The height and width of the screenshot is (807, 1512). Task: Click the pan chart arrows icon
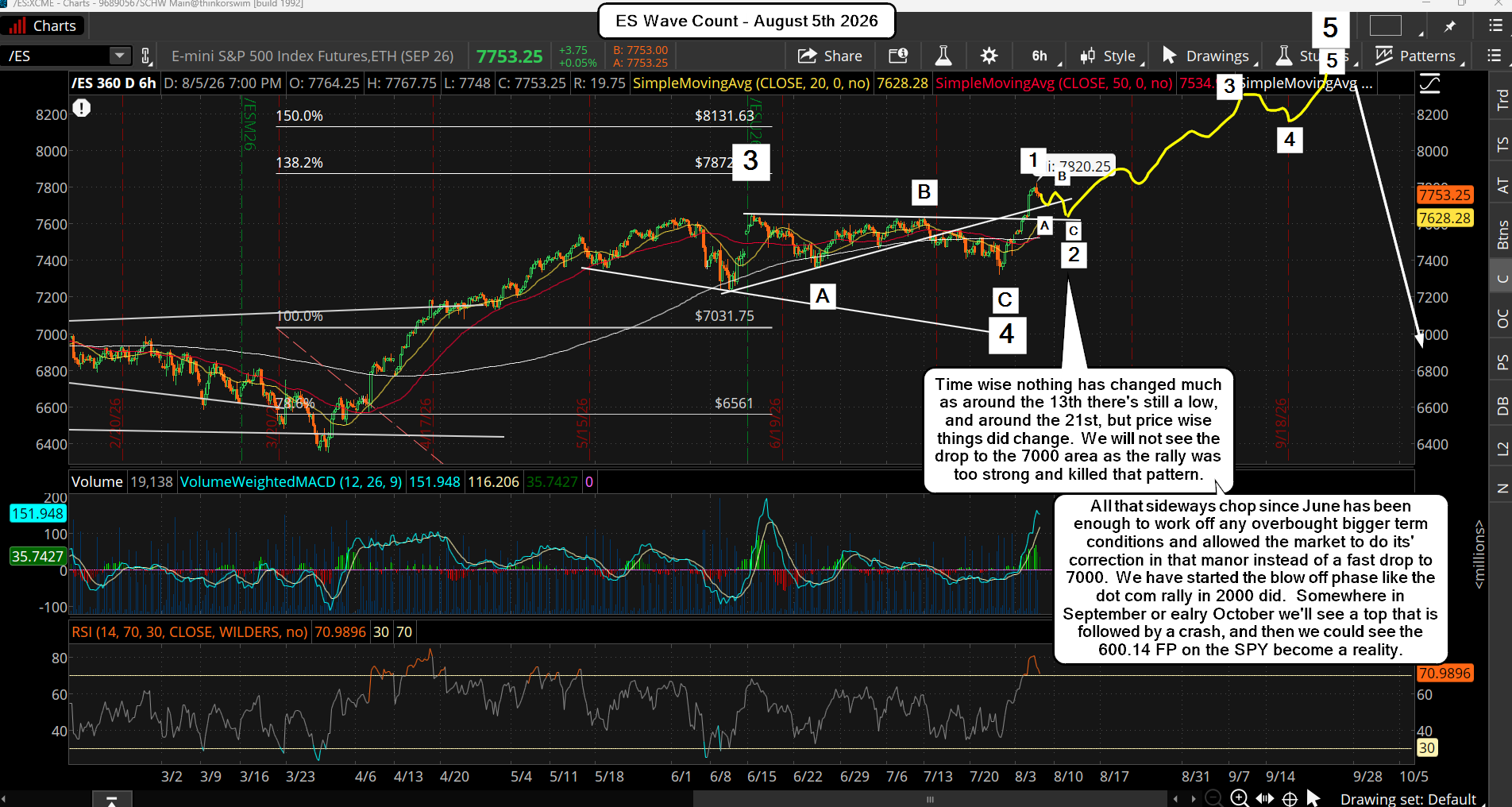point(1264,798)
